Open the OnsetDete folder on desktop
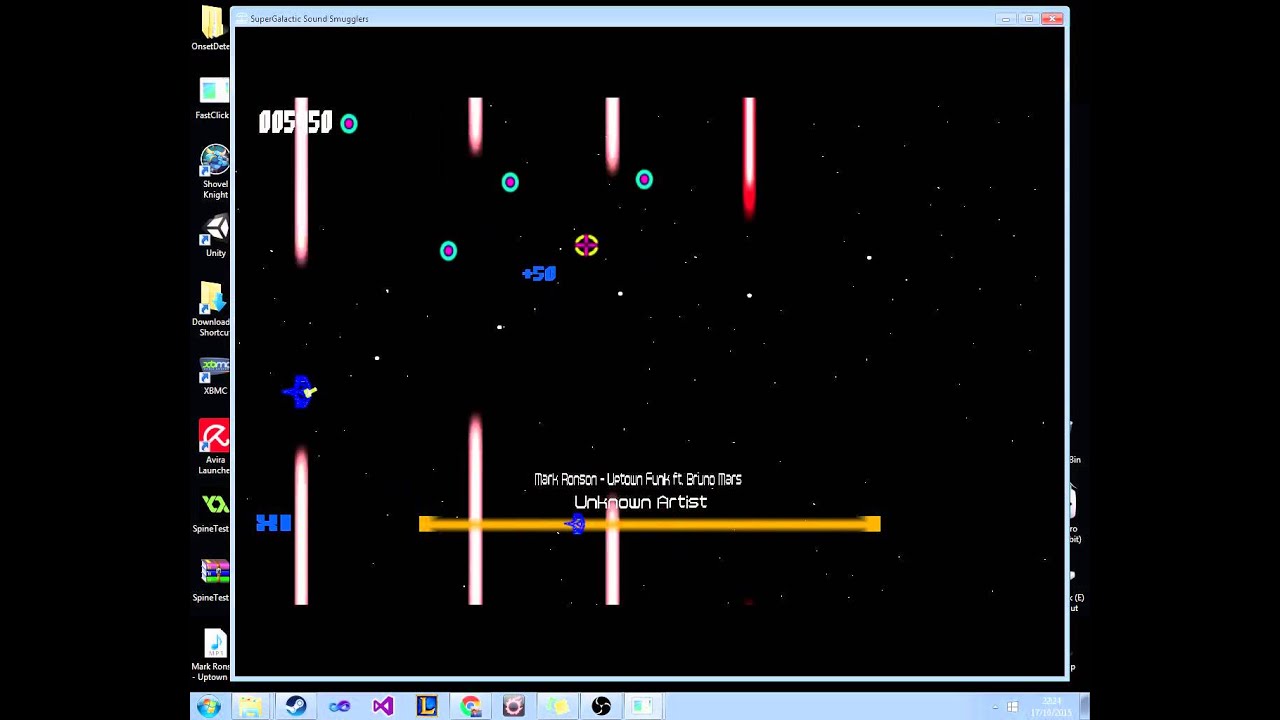1280x720 pixels. pyautogui.click(x=212, y=29)
